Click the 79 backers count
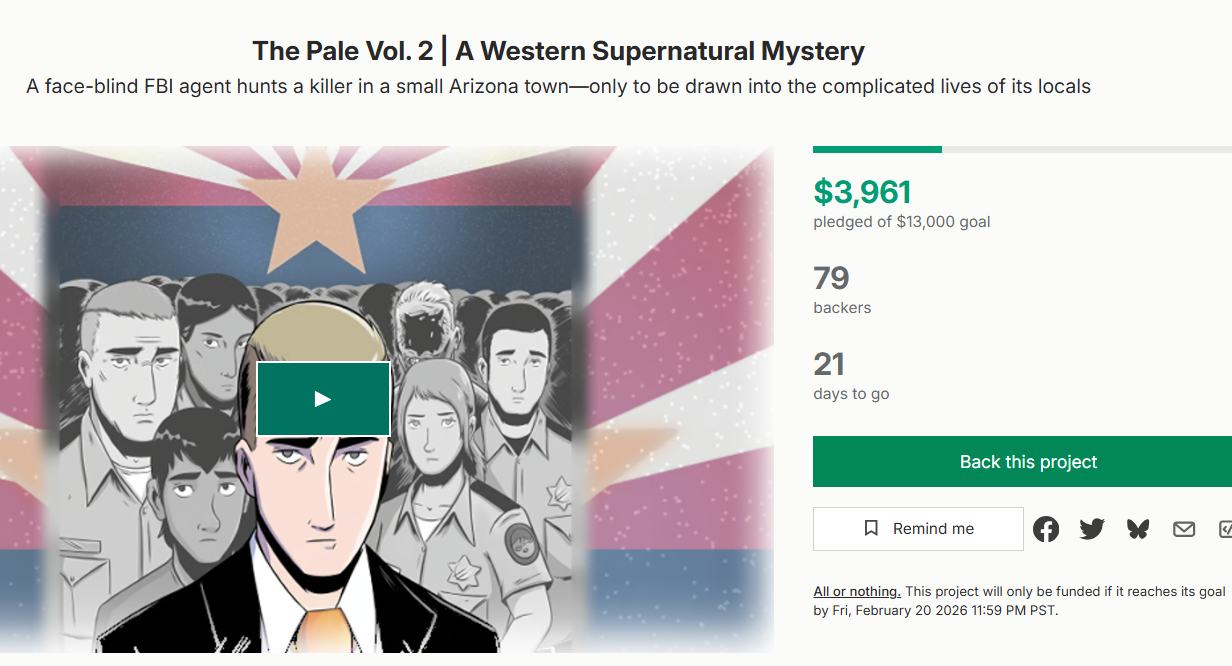Screen dimensions: 1232x666 click(832, 278)
